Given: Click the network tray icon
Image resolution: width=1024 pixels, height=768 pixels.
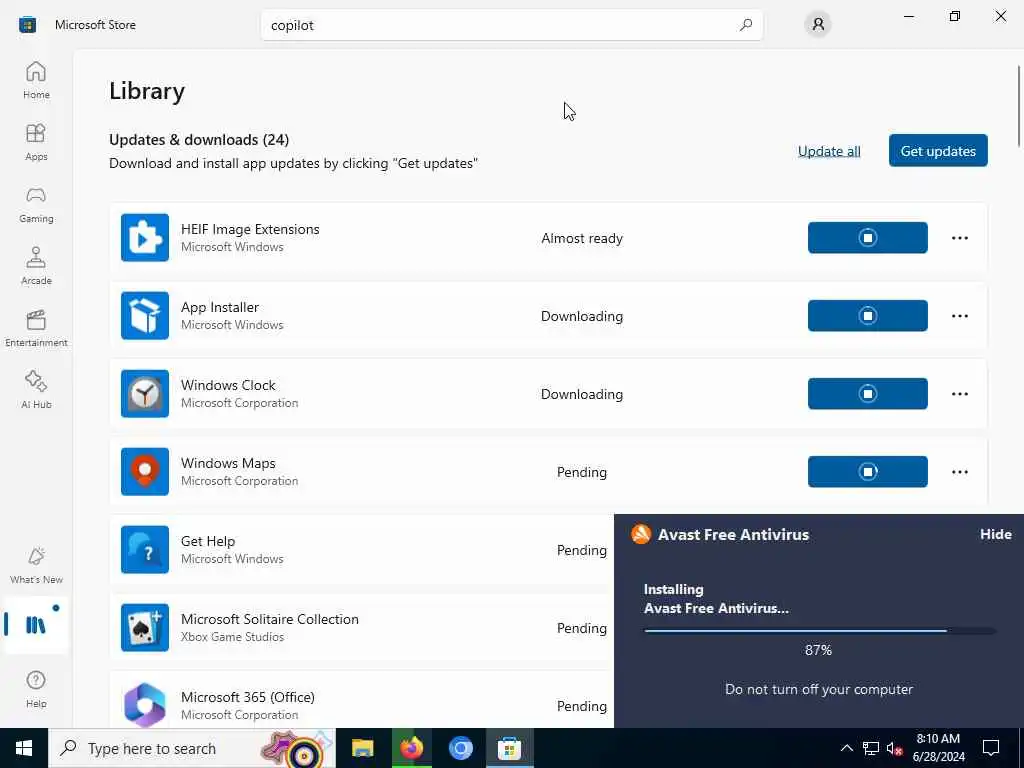Looking at the screenshot, I should [871, 748].
